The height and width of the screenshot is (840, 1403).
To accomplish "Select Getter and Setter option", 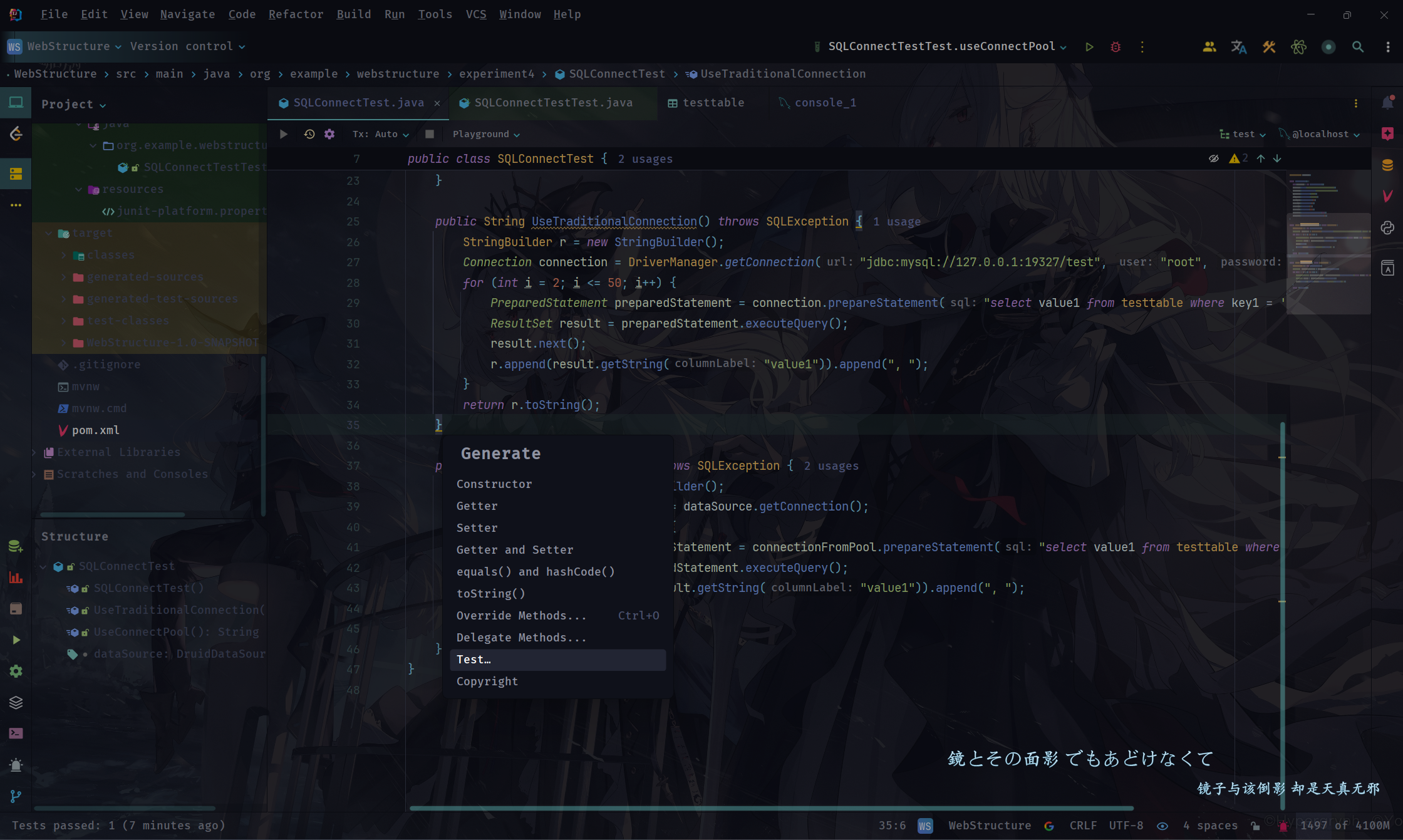I will pos(557,550).
